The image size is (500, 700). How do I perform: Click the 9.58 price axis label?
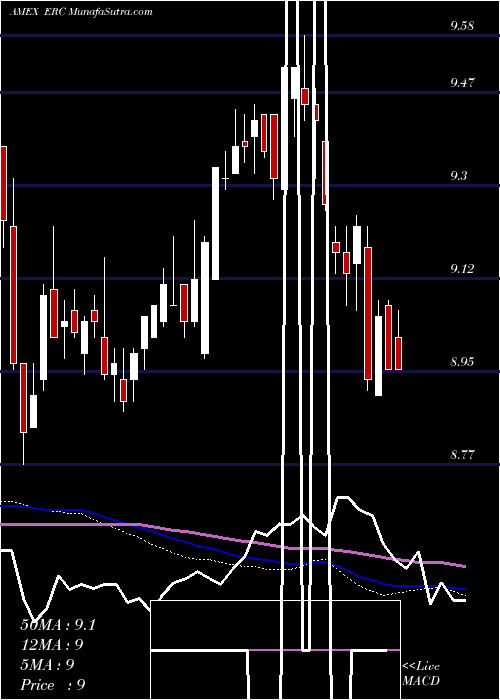pyautogui.click(x=462, y=26)
